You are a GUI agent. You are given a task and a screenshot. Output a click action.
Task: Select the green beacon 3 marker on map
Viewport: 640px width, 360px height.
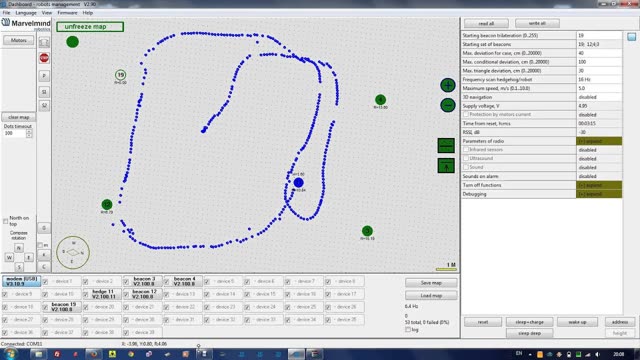(x=367, y=231)
